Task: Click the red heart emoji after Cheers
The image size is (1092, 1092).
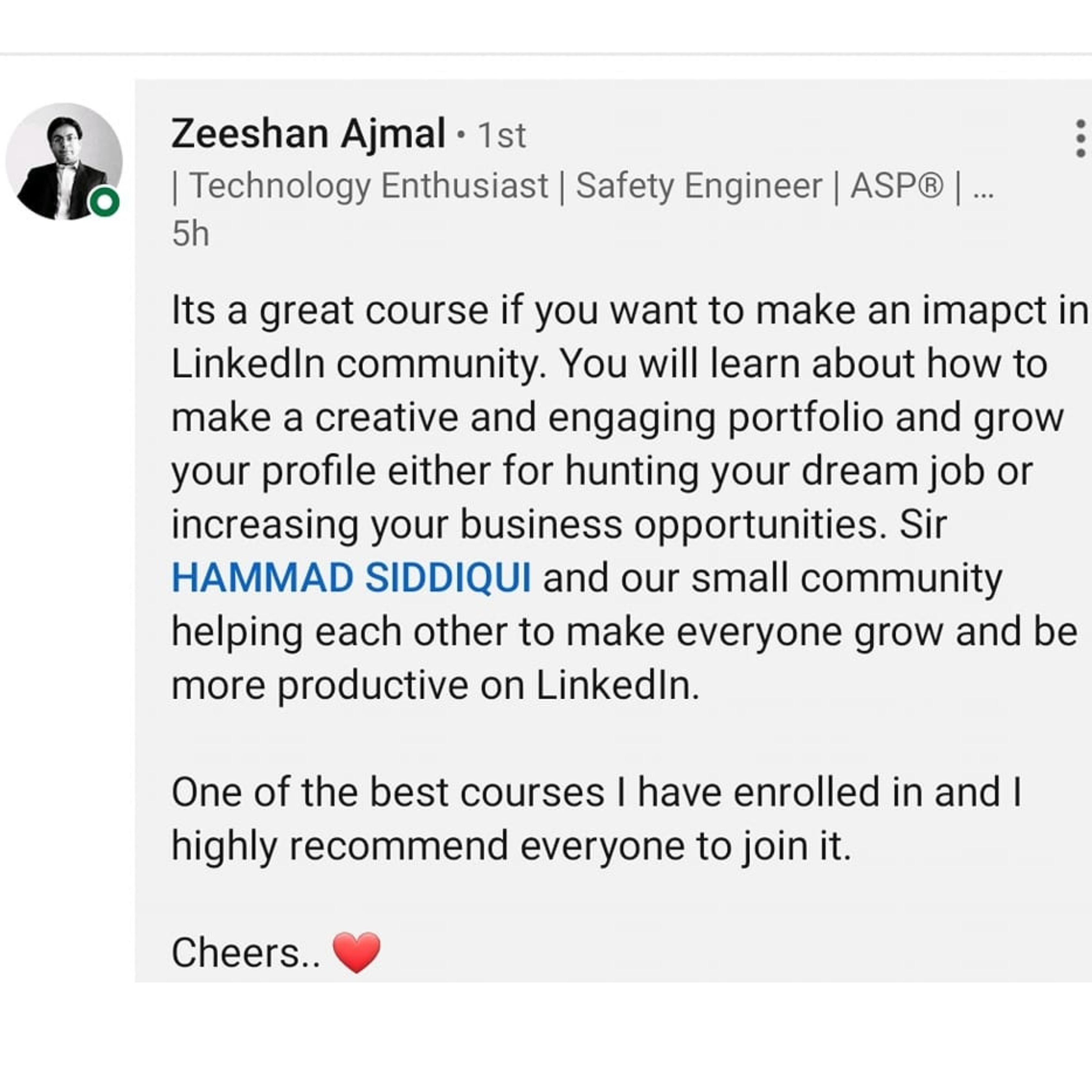Action: point(357,953)
